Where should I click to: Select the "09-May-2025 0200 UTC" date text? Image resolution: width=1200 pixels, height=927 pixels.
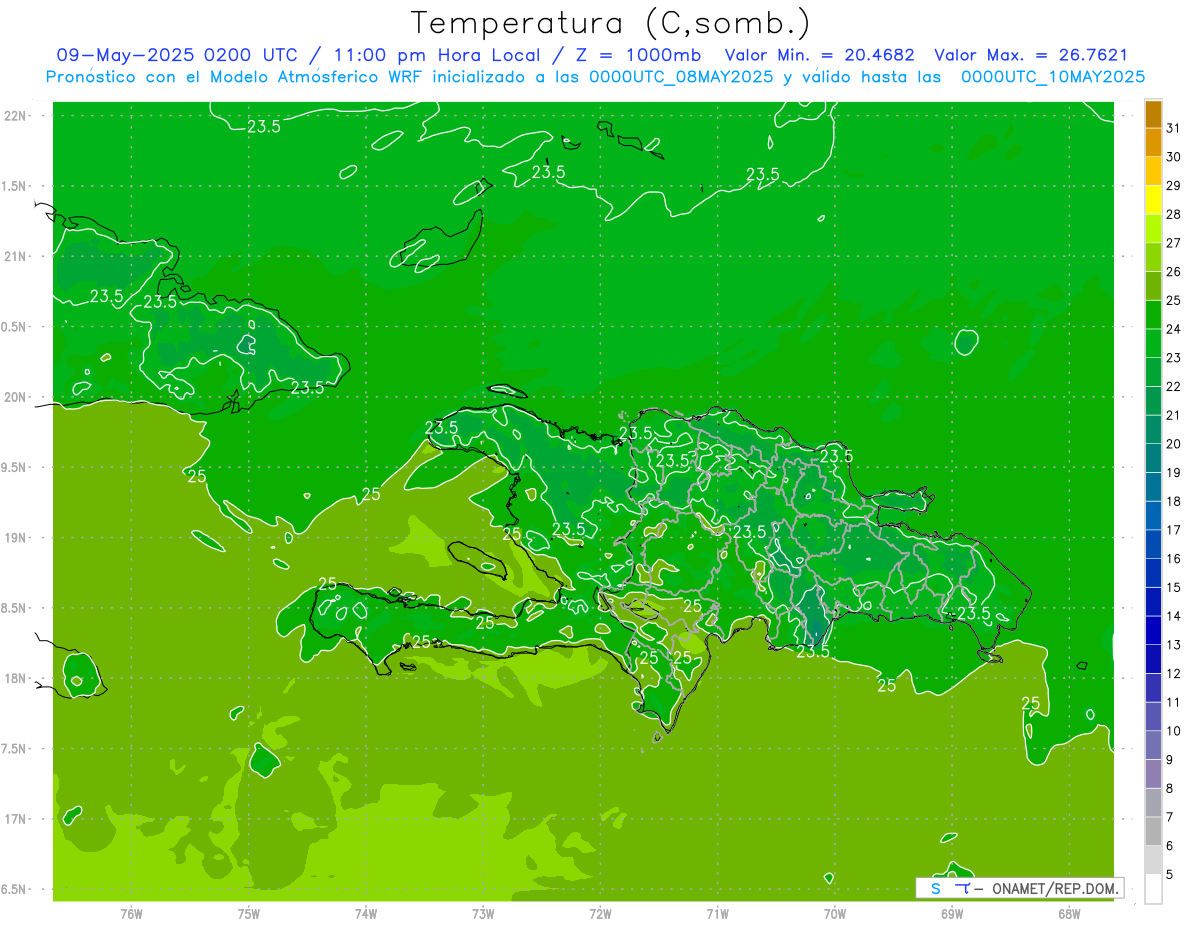(181, 56)
